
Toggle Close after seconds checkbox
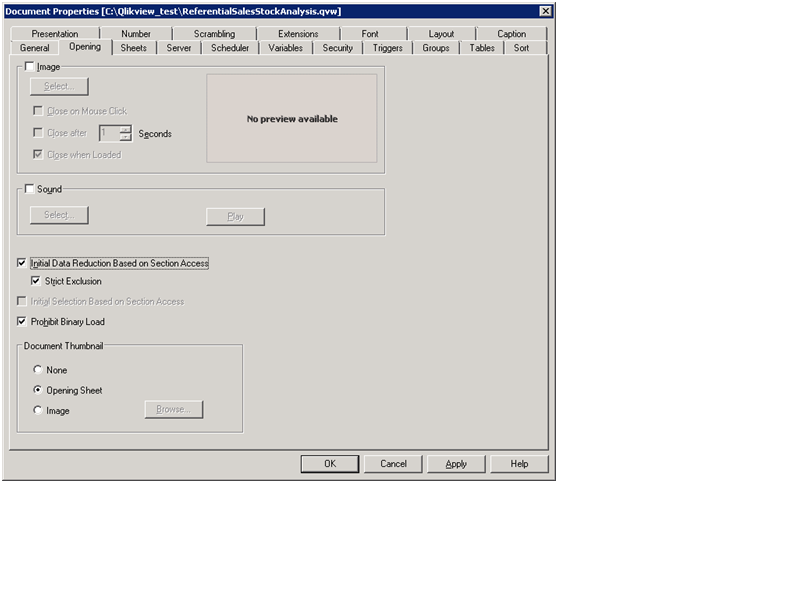[x=38, y=133]
